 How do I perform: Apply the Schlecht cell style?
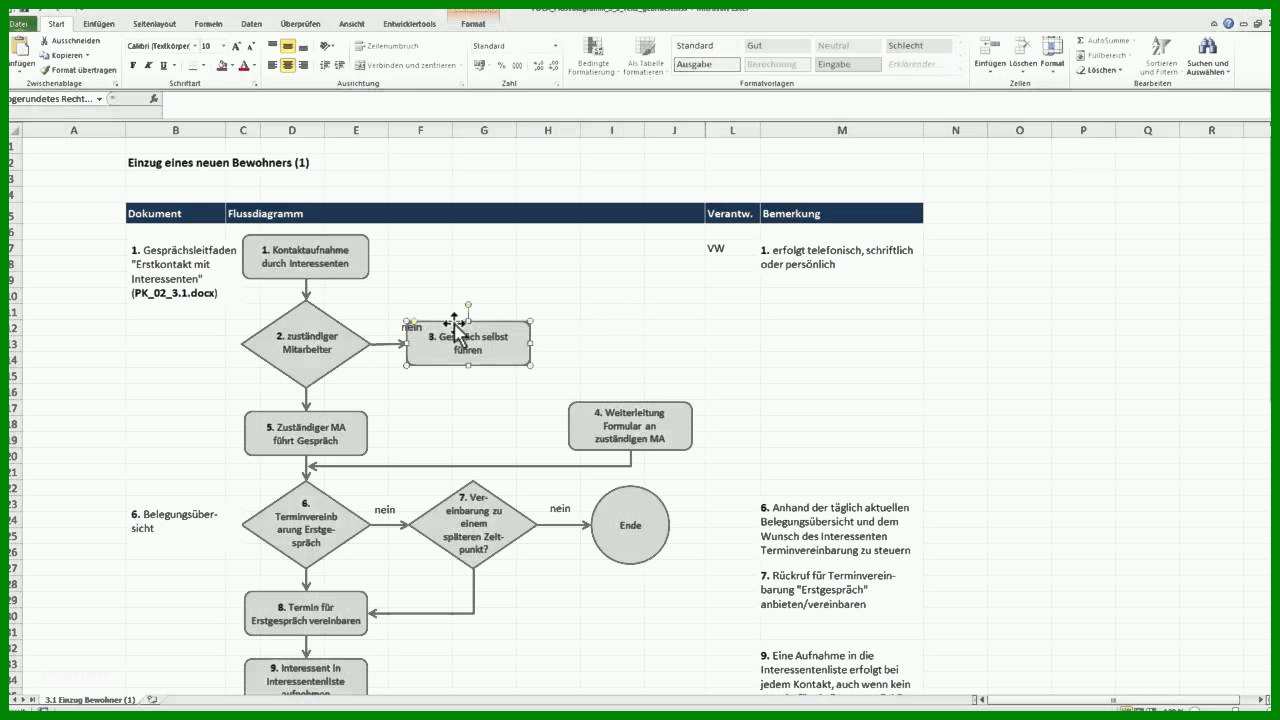point(918,46)
